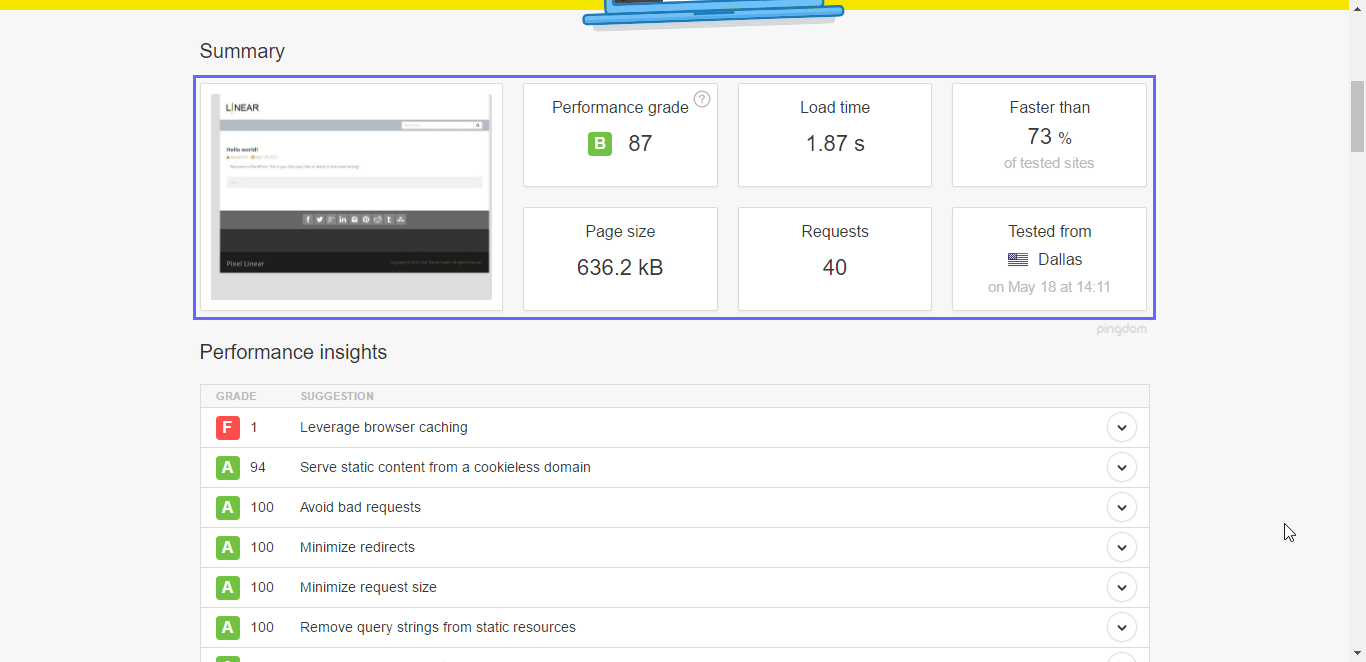
Task: Click the score 94 in cookieless domain row
Action: click(x=258, y=468)
